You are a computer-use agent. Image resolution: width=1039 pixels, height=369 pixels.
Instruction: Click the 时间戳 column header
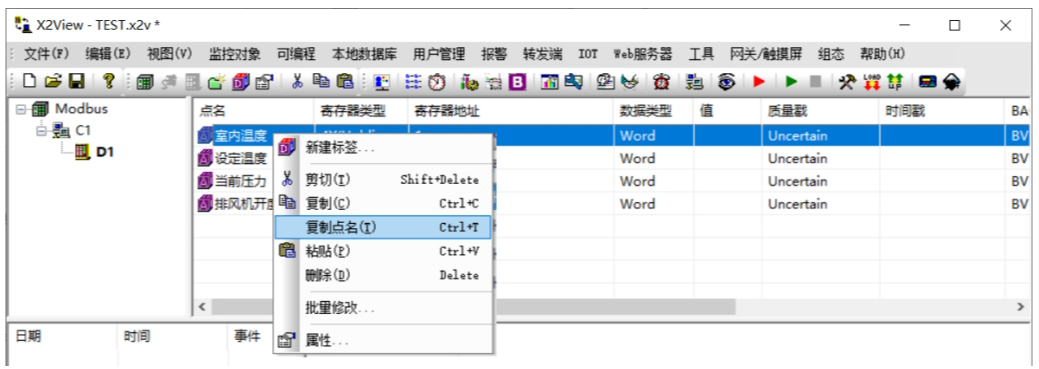click(x=942, y=111)
